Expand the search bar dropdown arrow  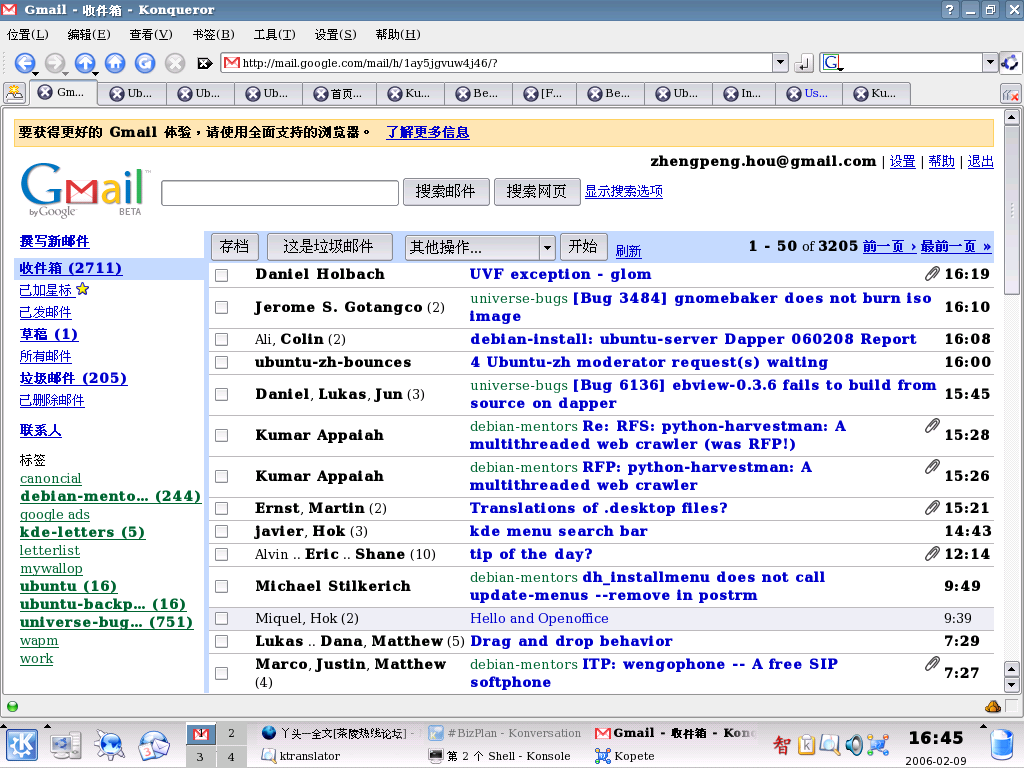990,63
